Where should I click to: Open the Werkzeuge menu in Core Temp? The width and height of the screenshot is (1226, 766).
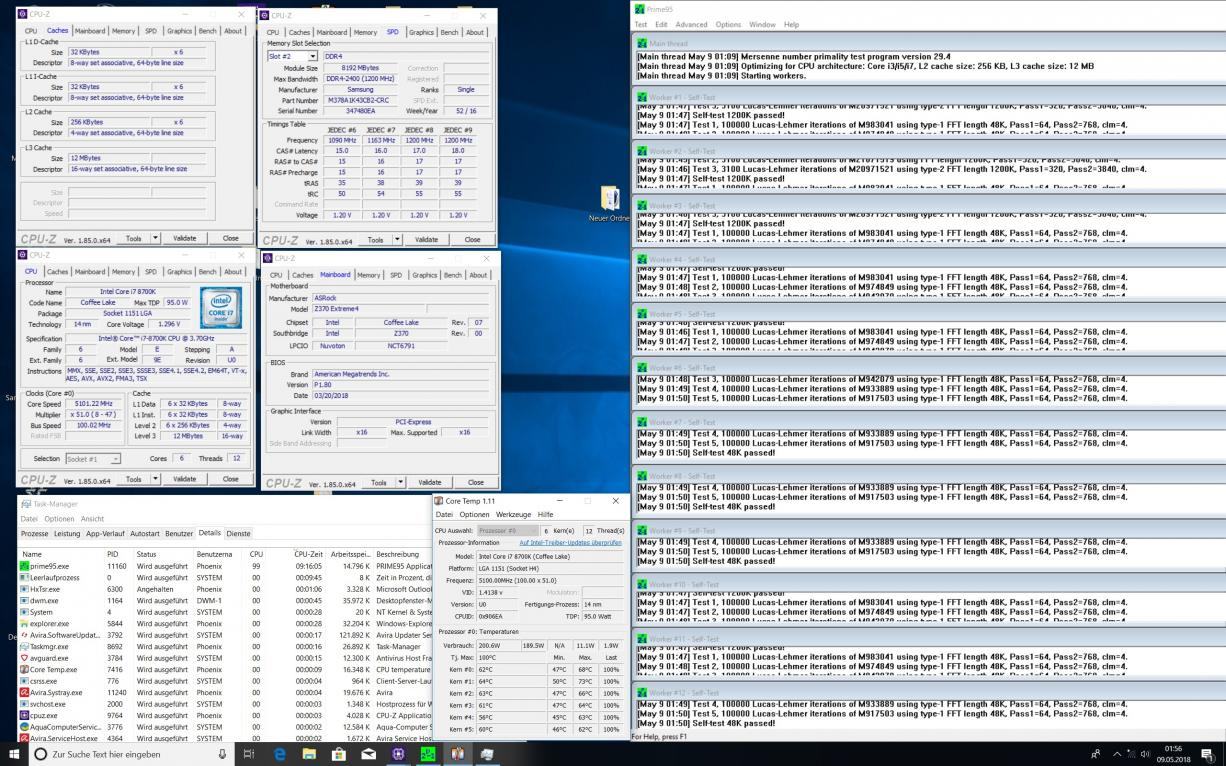coord(513,514)
